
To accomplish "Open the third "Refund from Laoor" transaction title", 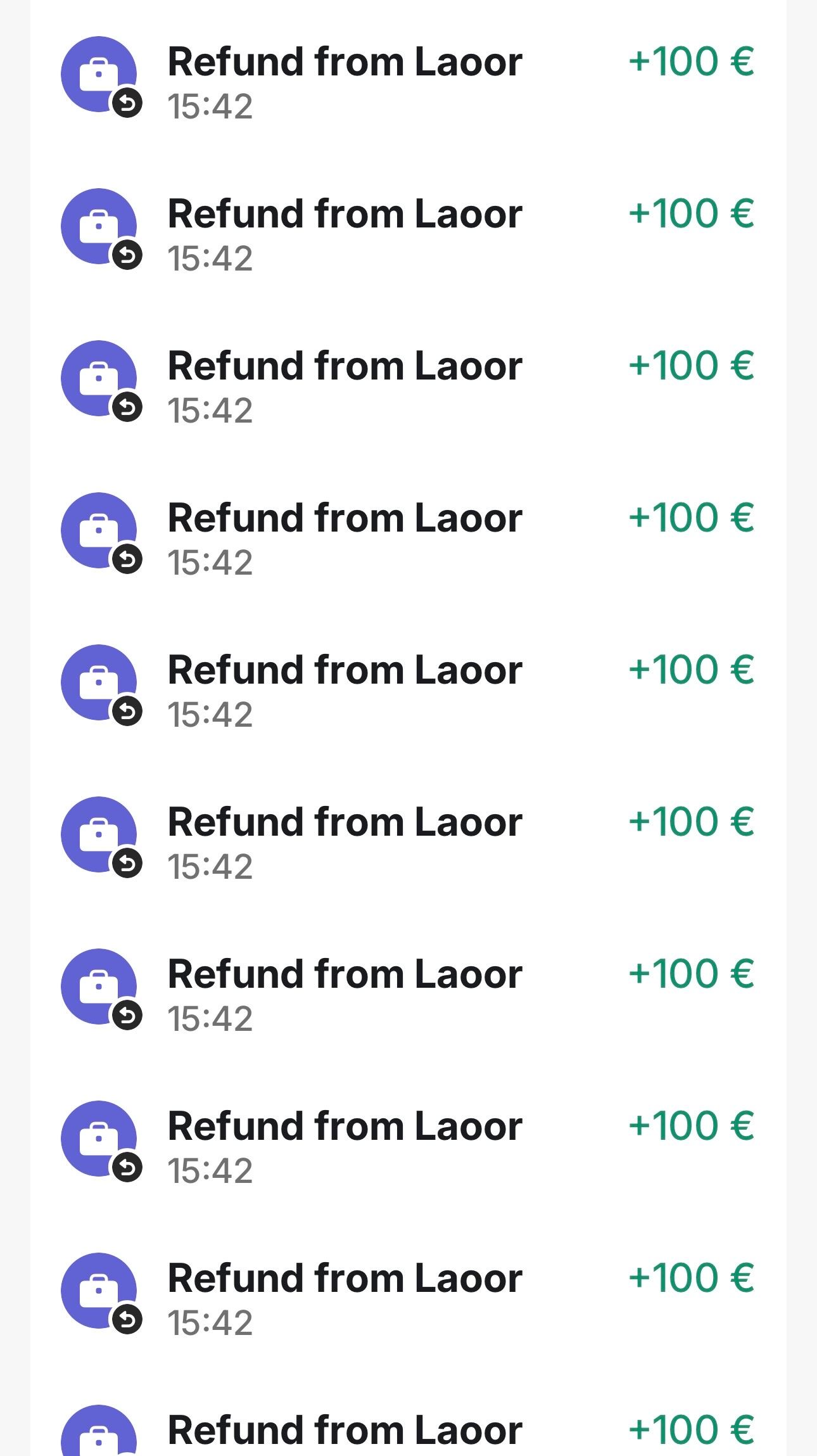I will coord(345,366).
